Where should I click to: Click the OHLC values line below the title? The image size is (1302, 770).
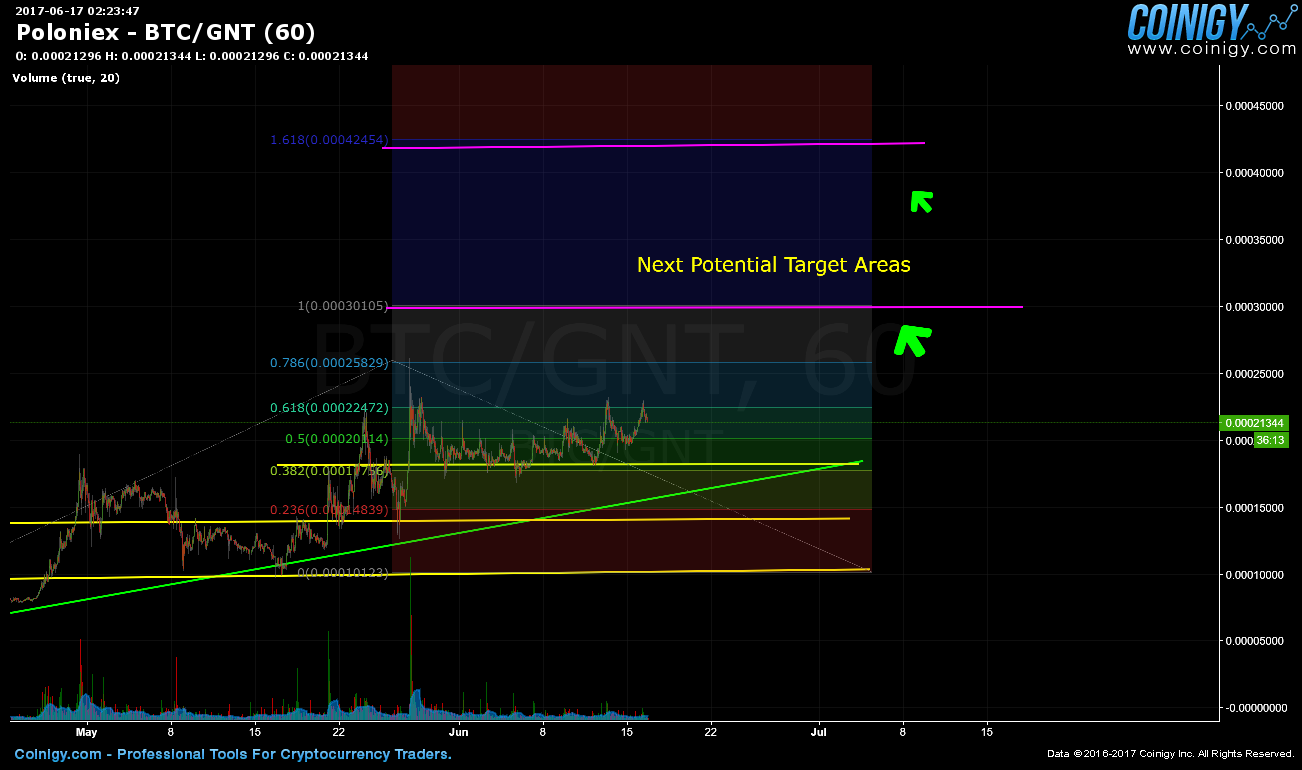pos(192,56)
